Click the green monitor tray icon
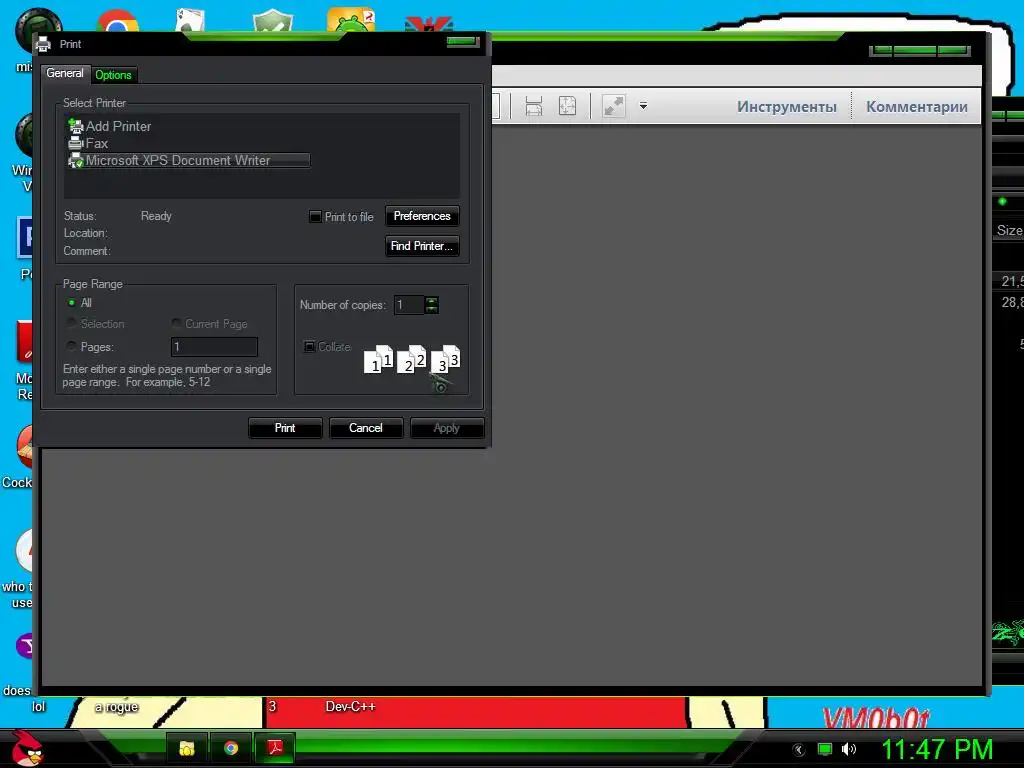This screenshot has width=1024, height=768. (x=825, y=750)
